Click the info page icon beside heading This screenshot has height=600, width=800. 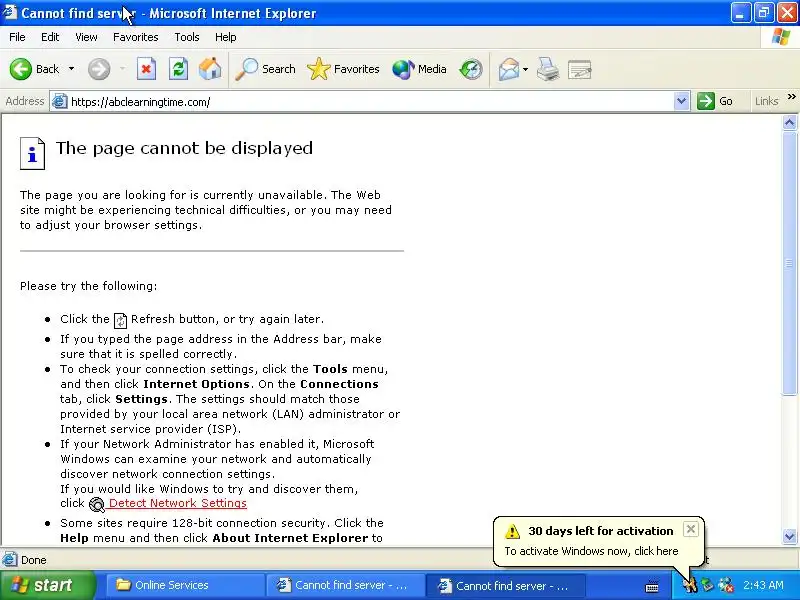click(x=32, y=153)
